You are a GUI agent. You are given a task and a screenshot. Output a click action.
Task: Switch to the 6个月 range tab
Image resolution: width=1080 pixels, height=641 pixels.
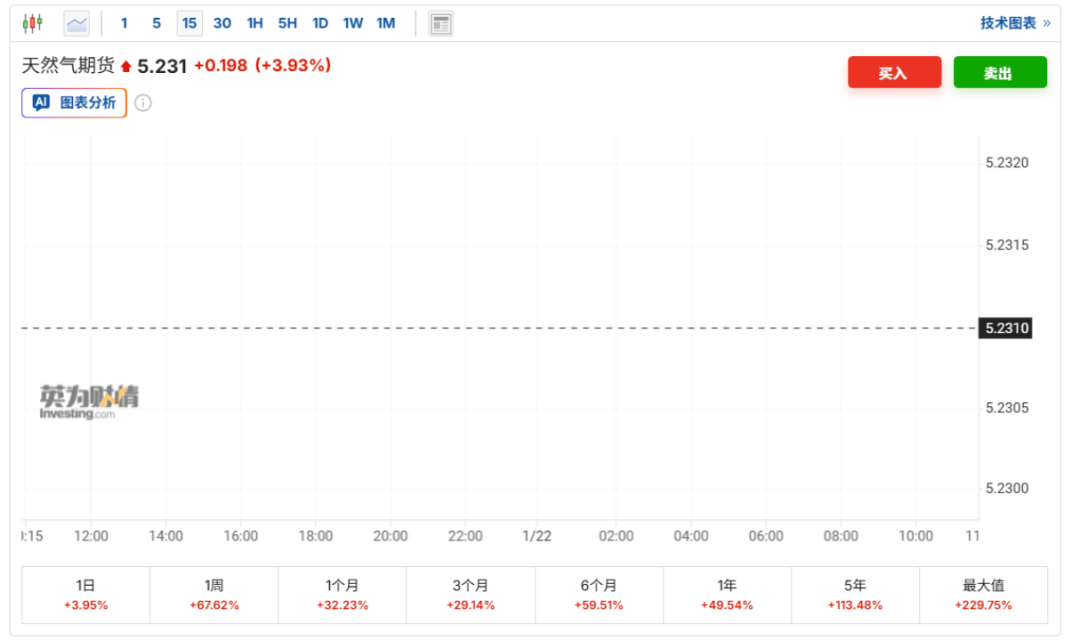598,595
